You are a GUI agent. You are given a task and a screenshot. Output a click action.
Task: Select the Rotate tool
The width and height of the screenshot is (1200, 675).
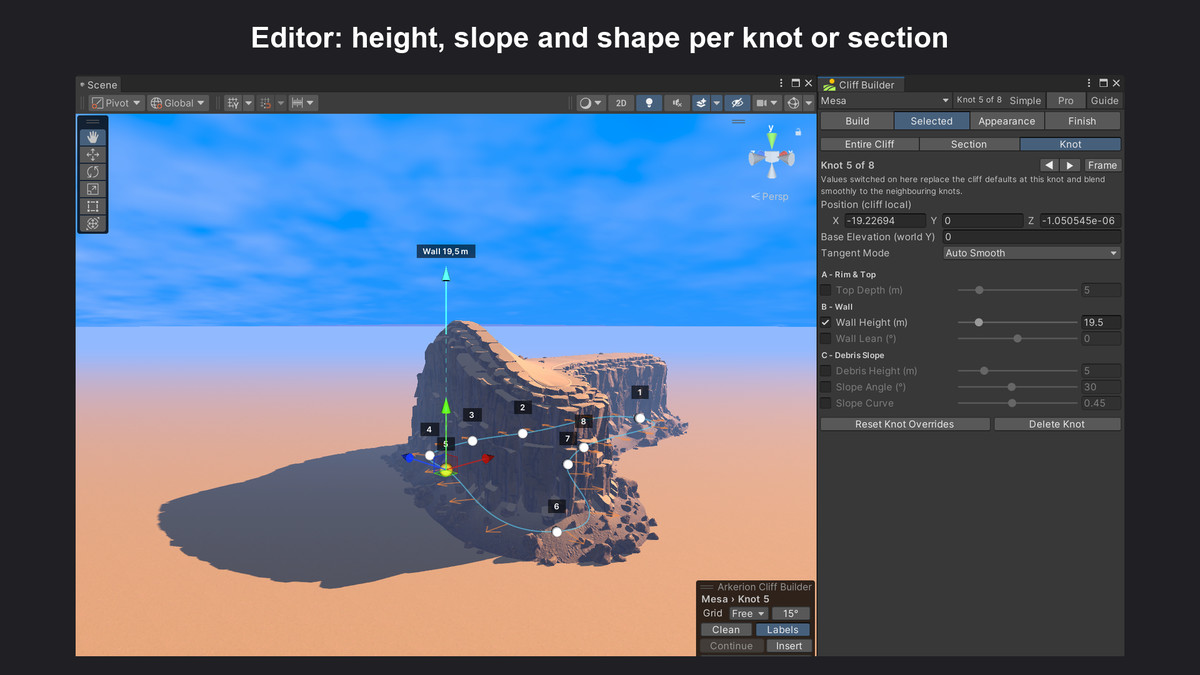[93, 172]
